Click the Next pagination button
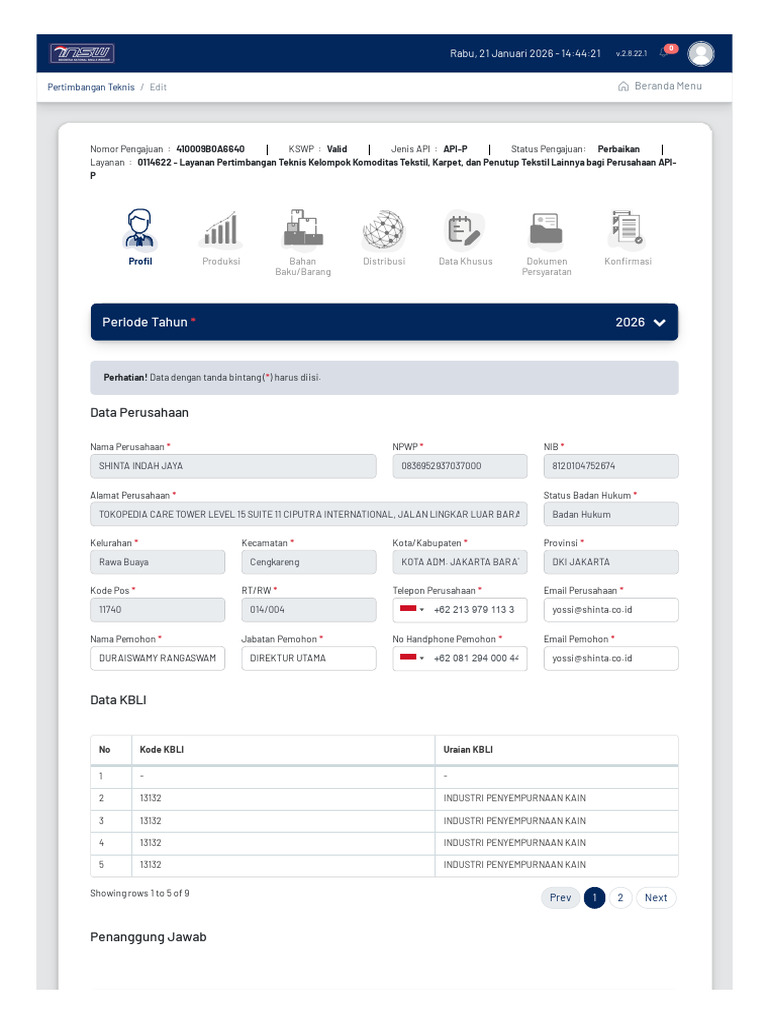 (x=656, y=897)
